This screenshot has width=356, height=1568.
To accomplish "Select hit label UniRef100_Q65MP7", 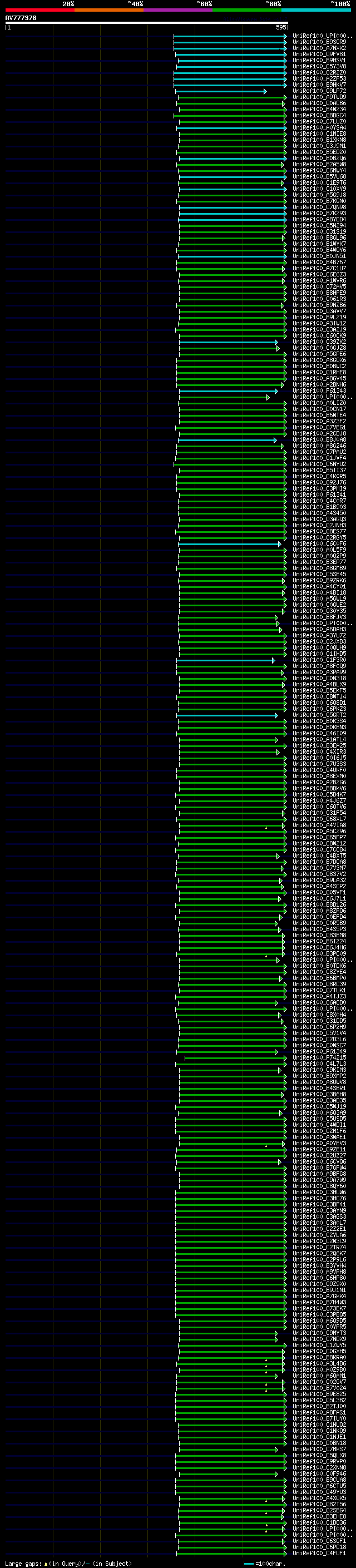I will pyautogui.click(x=319, y=837).
